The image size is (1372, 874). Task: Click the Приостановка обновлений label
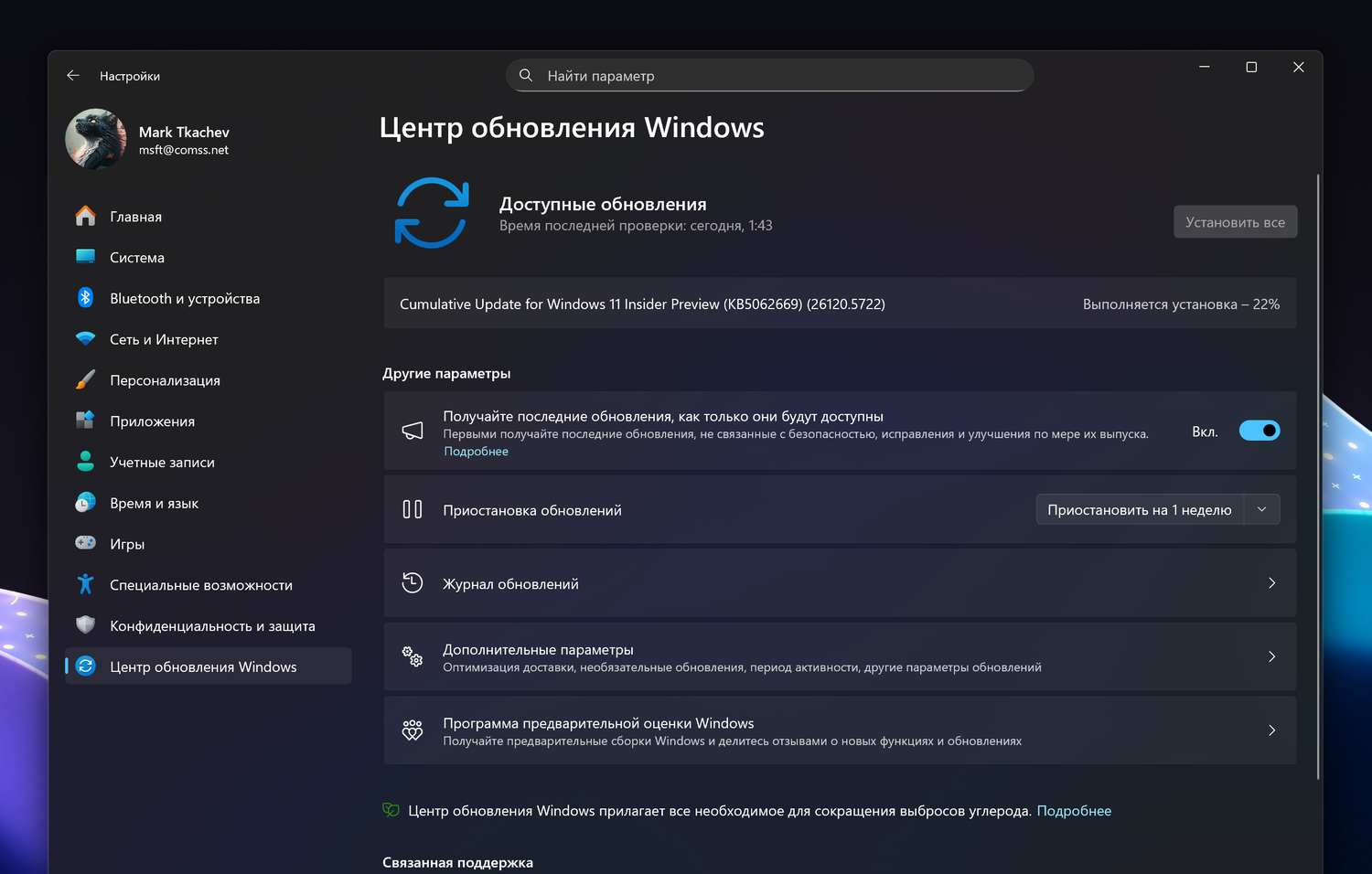pos(532,510)
